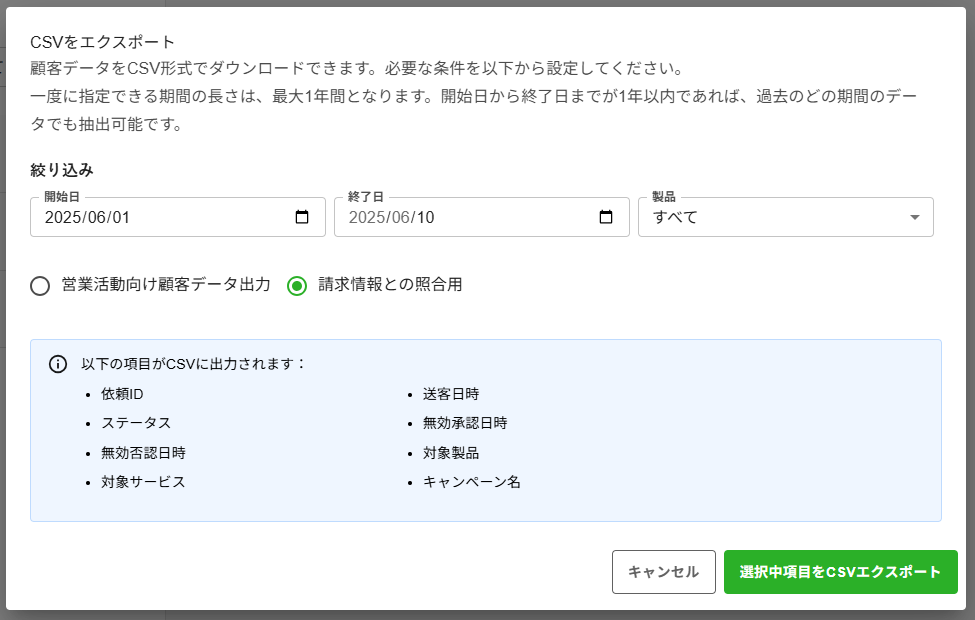Click the info icon in the blue notice

coord(58,364)
